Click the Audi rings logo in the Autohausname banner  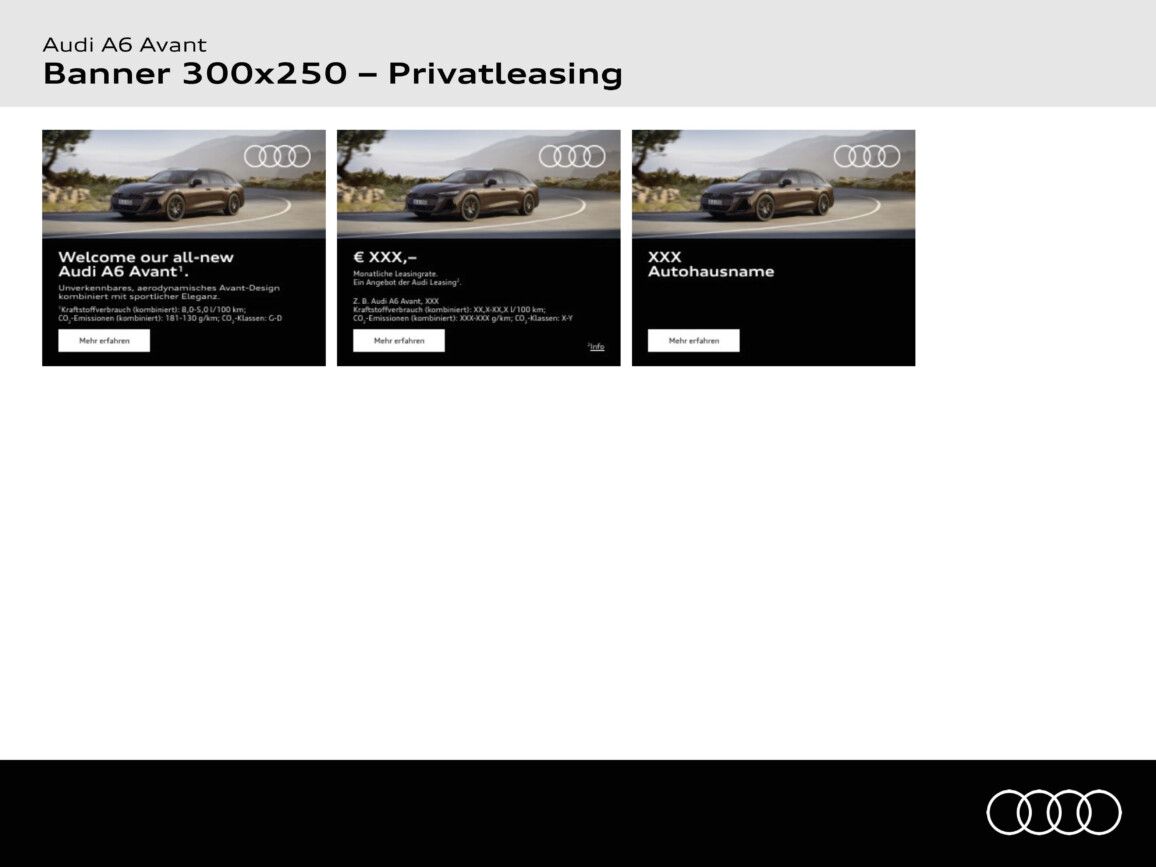867,156
